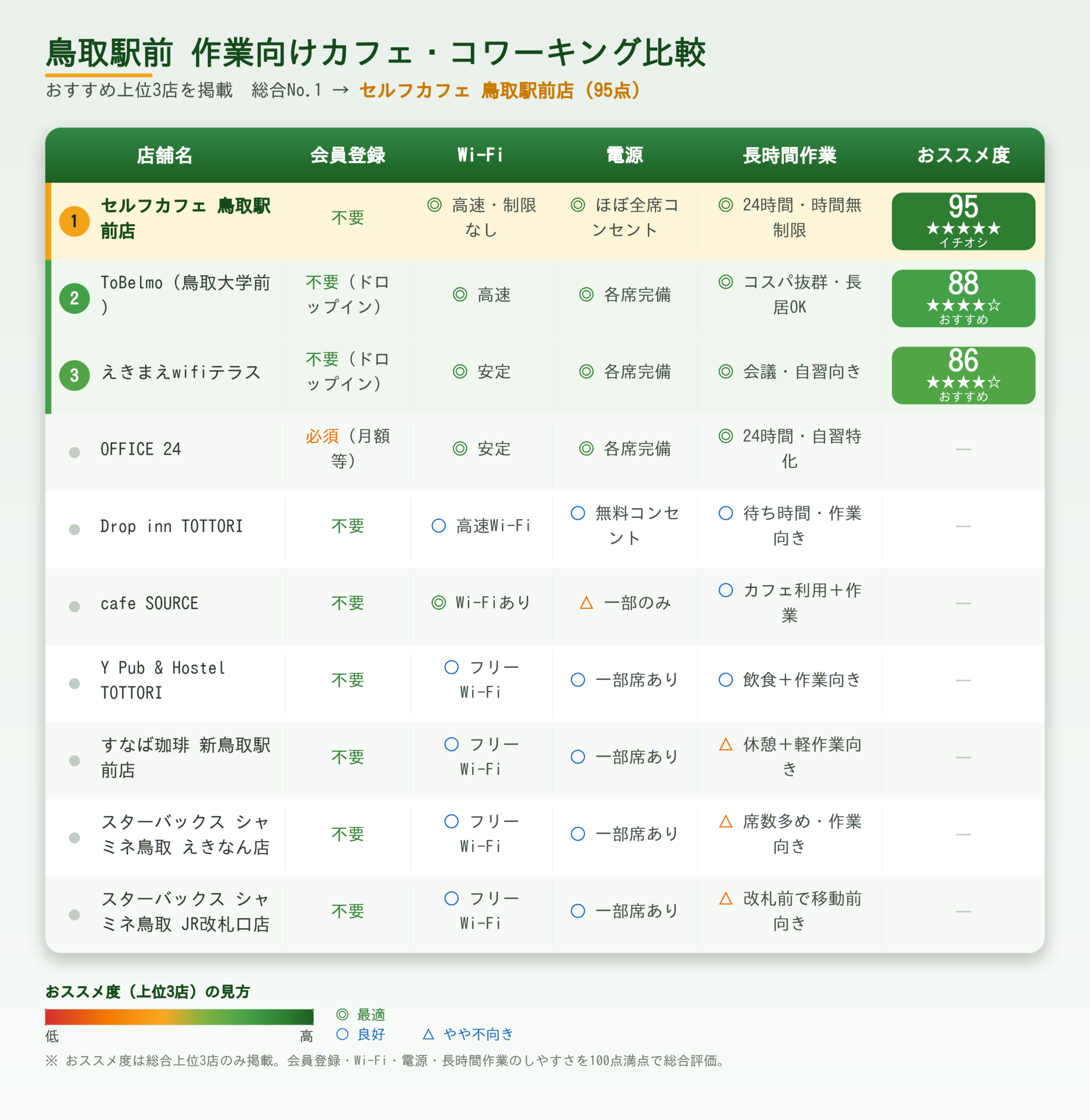
Task: Click the green rank 2 badge
Action: 74,298
